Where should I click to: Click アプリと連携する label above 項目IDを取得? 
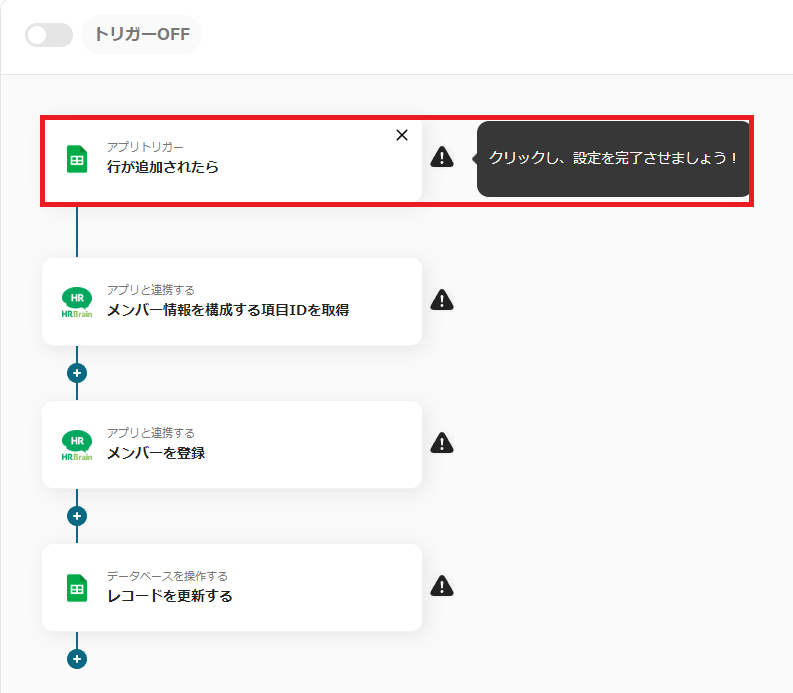click(151, 290)
